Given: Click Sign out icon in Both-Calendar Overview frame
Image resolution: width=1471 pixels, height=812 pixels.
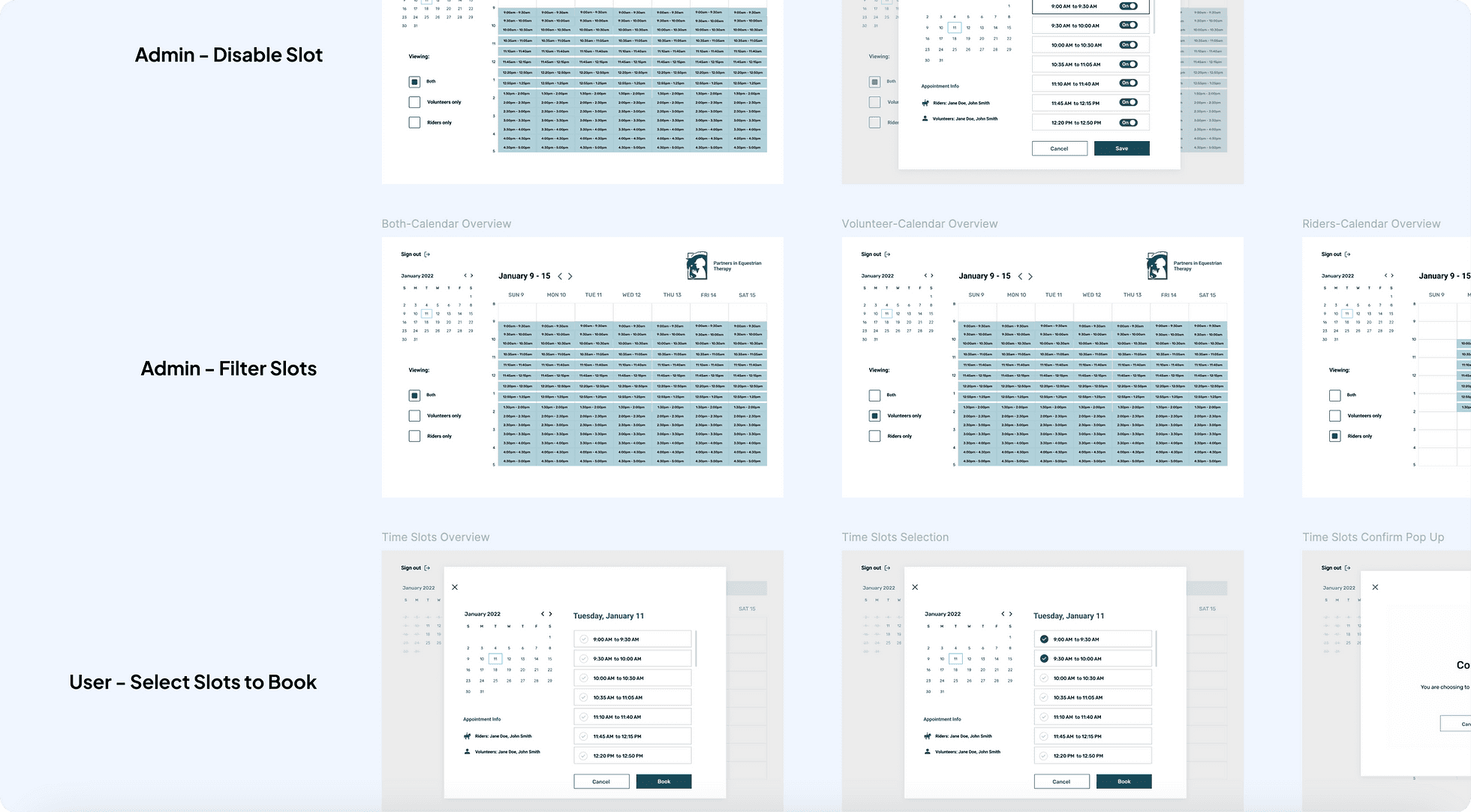Looking at the screenshot, I should pyautogui.click(x=427, y=254).
